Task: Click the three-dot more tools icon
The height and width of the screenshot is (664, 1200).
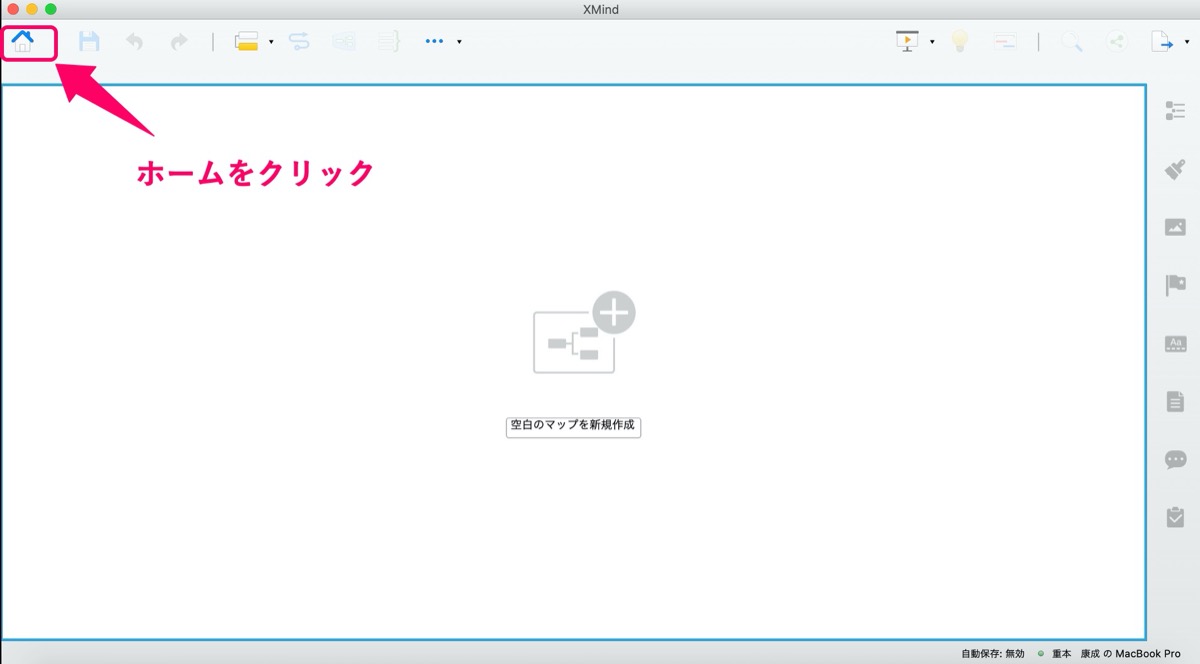Action: click(x=434, y=41)
